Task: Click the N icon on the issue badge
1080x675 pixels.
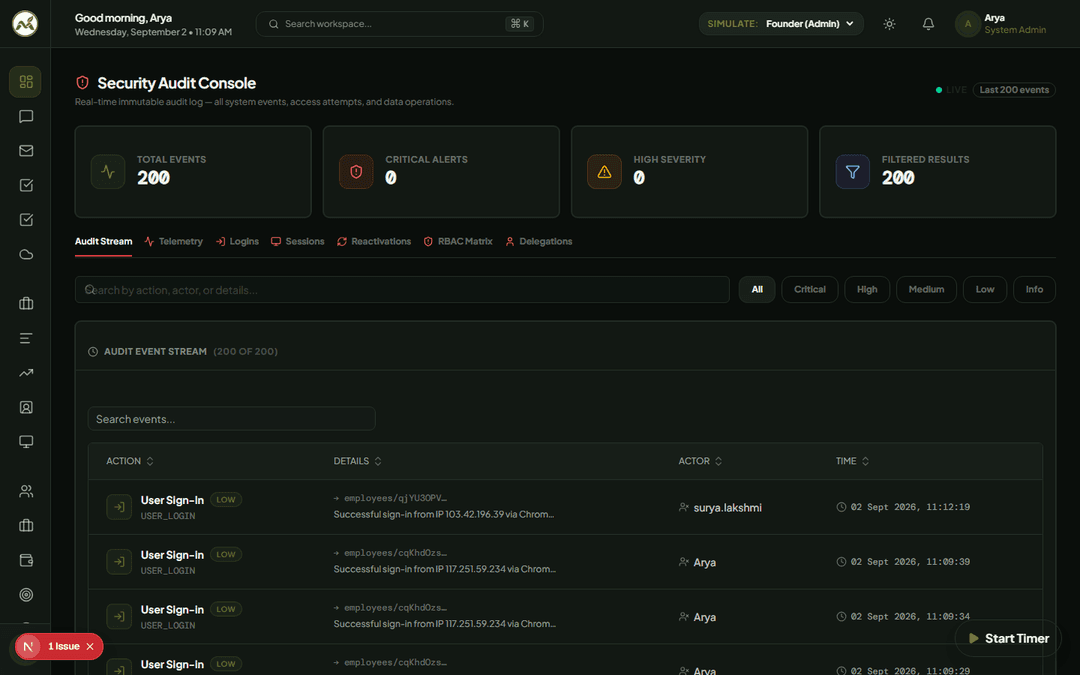Action: (x=28, y=647)
